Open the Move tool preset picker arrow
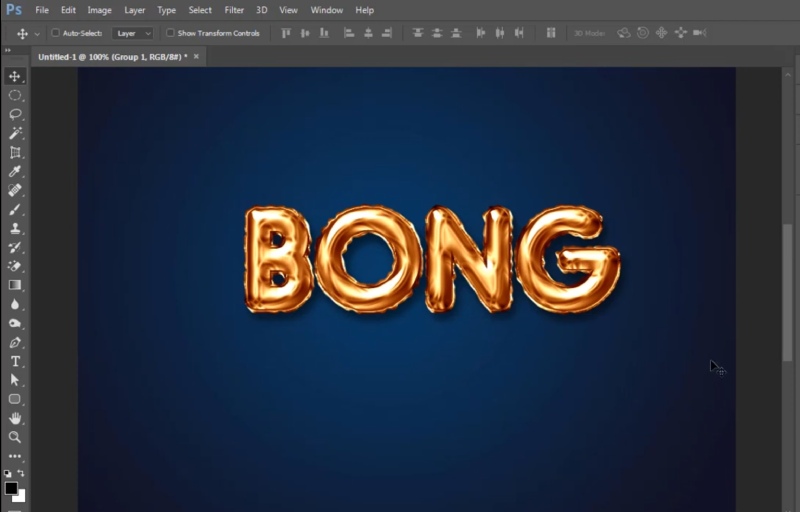Viewport: 800px width, 512px height. click(x=37, y=33)
